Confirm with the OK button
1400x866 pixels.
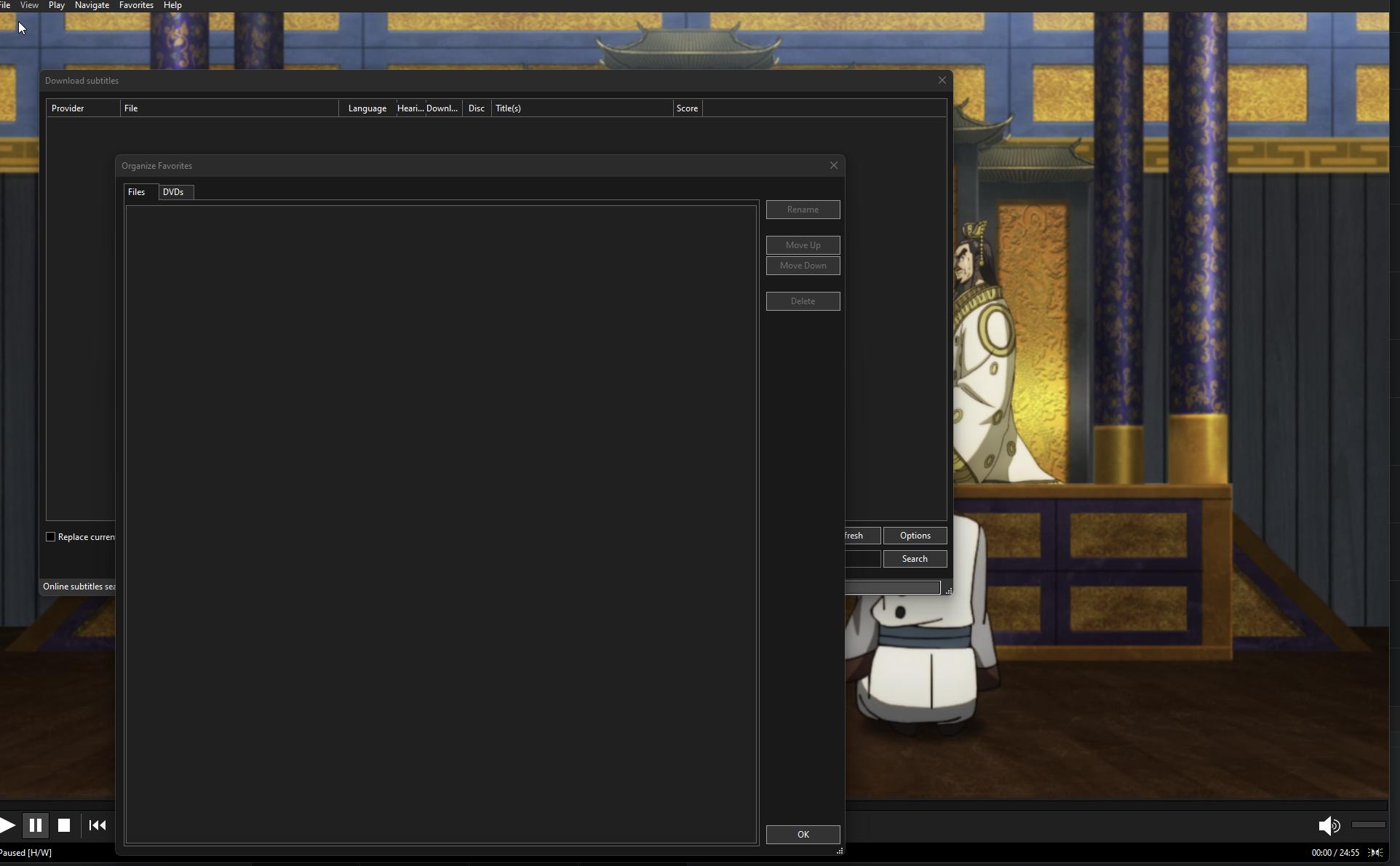click(x=802, y=835)
